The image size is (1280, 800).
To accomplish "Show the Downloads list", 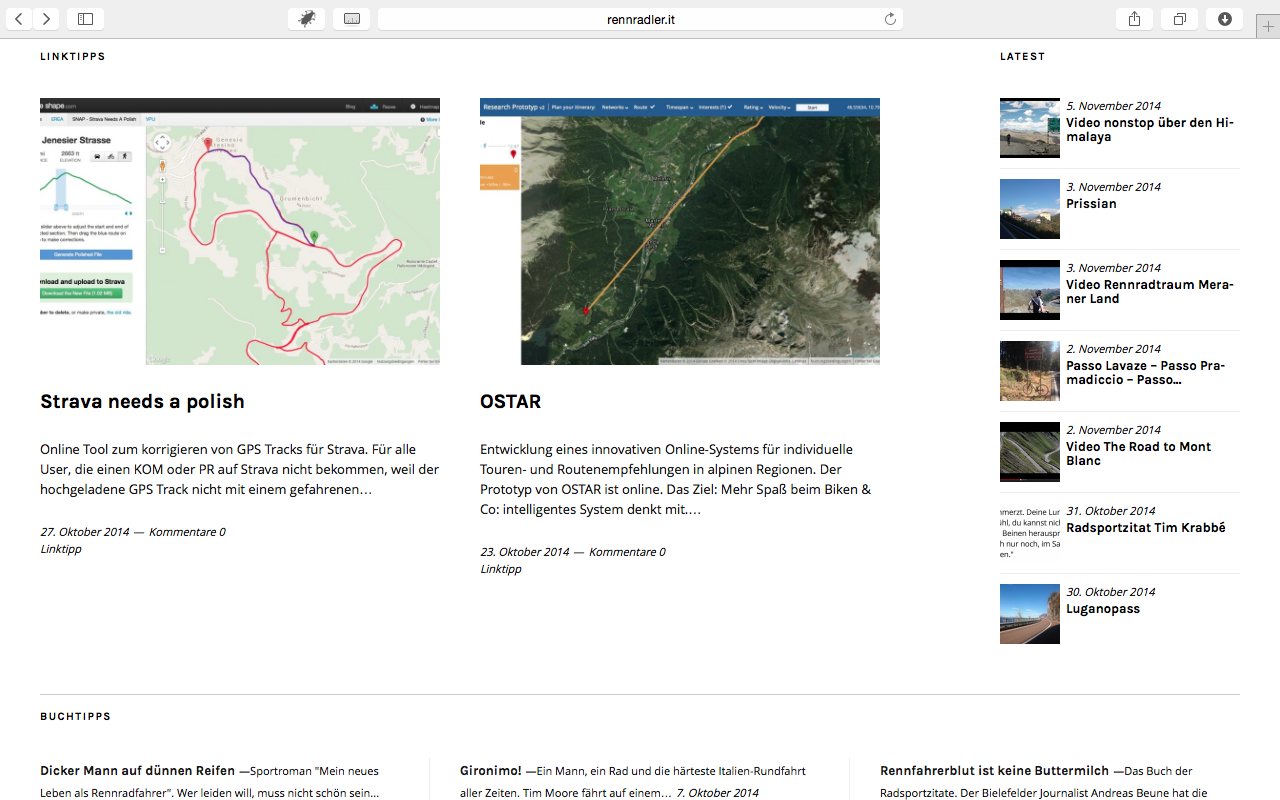I will [x=1224, y=19].
